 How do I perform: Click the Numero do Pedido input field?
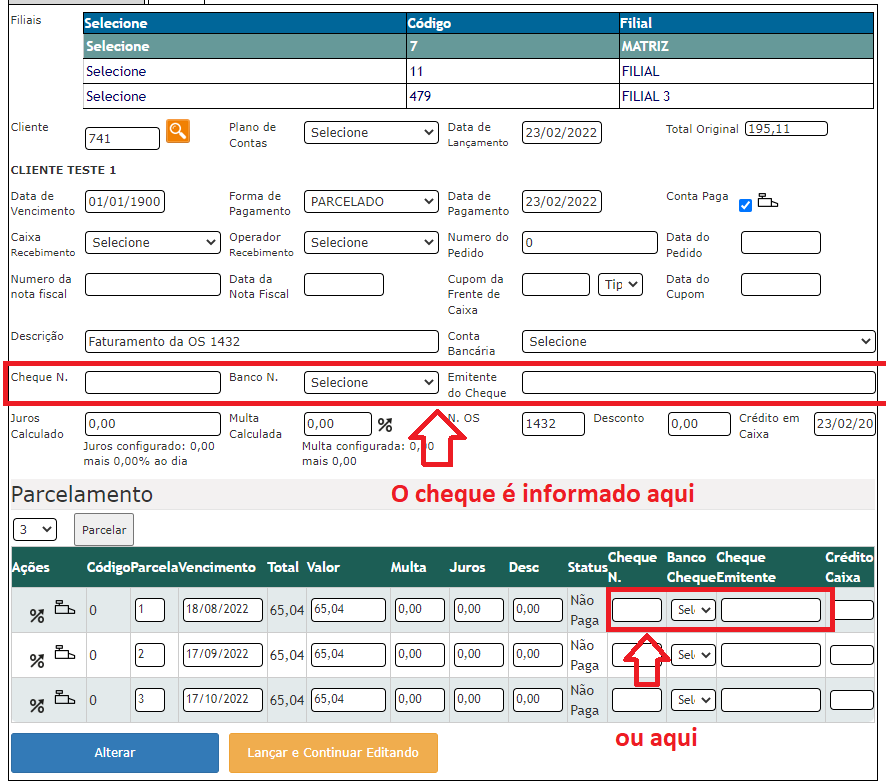coord(590,242)
